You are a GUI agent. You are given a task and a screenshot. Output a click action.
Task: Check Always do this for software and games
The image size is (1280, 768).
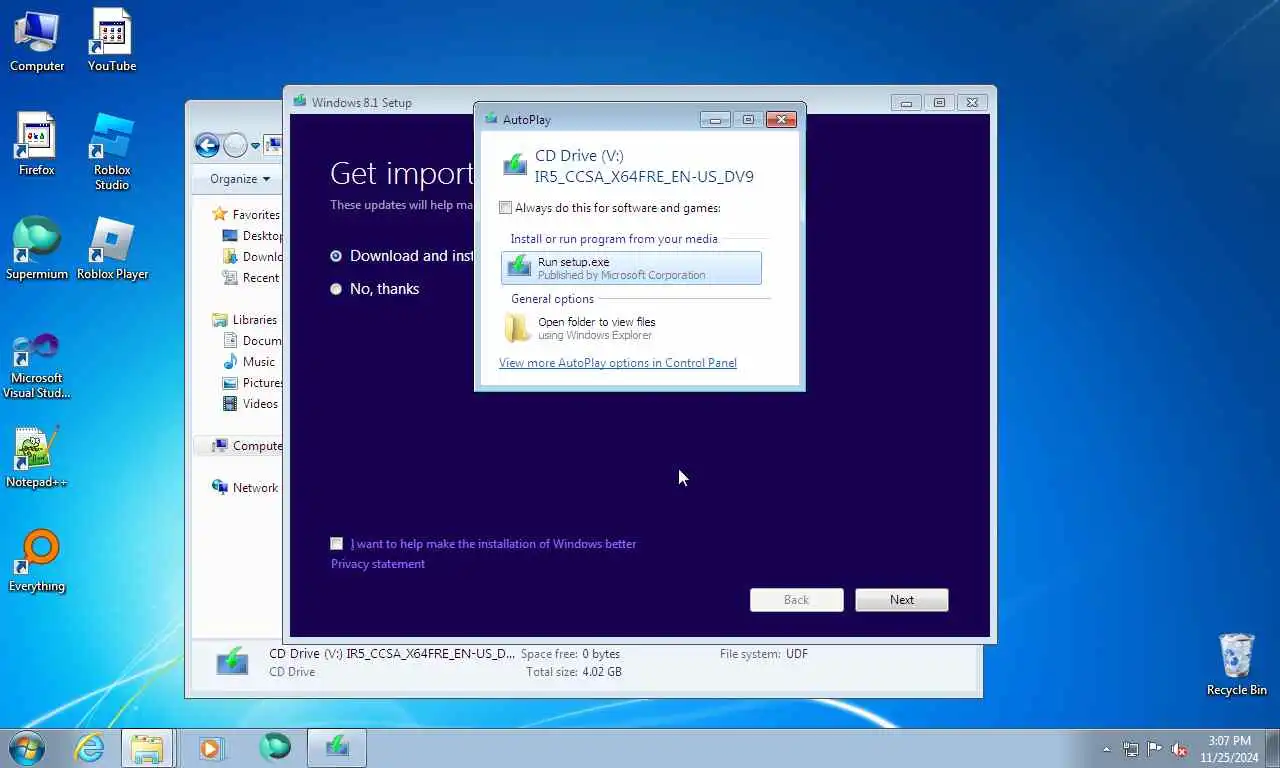point(505,208)
